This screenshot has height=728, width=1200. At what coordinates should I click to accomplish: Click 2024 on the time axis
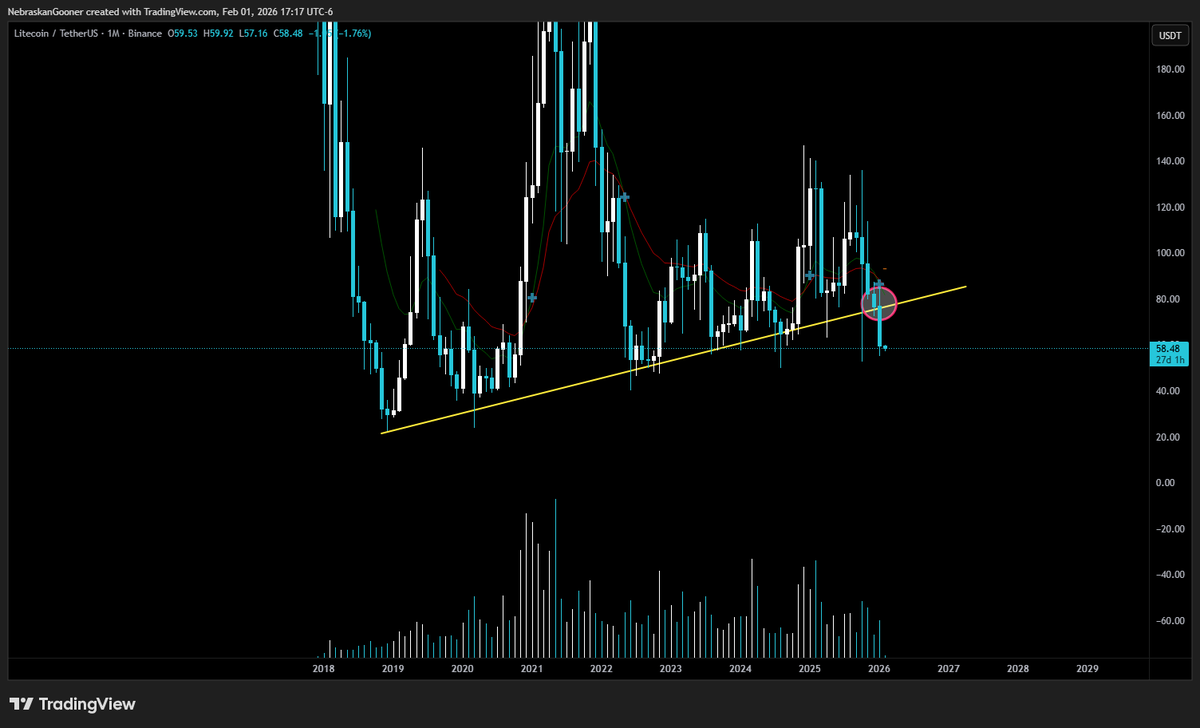tap(740, 668)
